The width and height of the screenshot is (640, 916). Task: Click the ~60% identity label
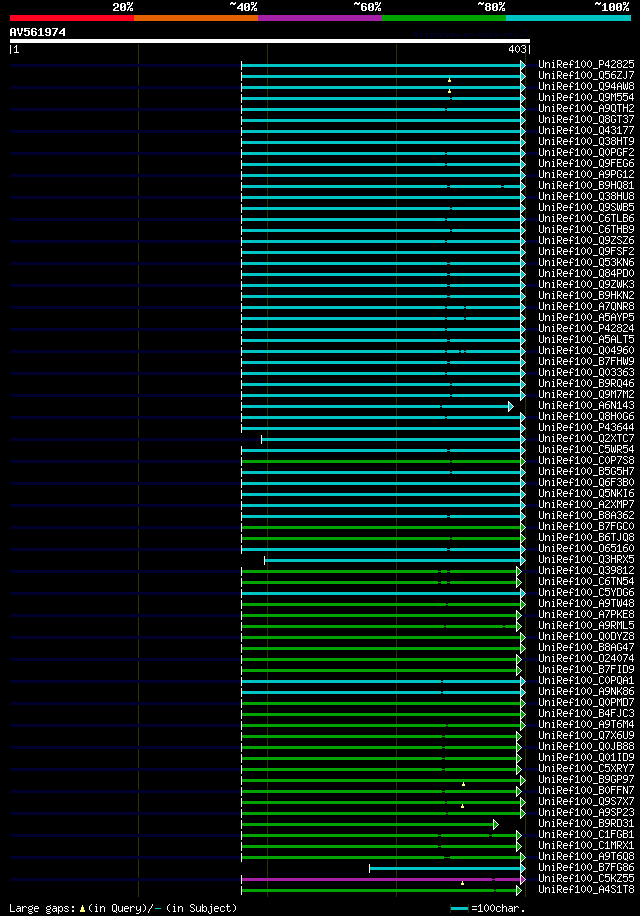coord(367,7)
